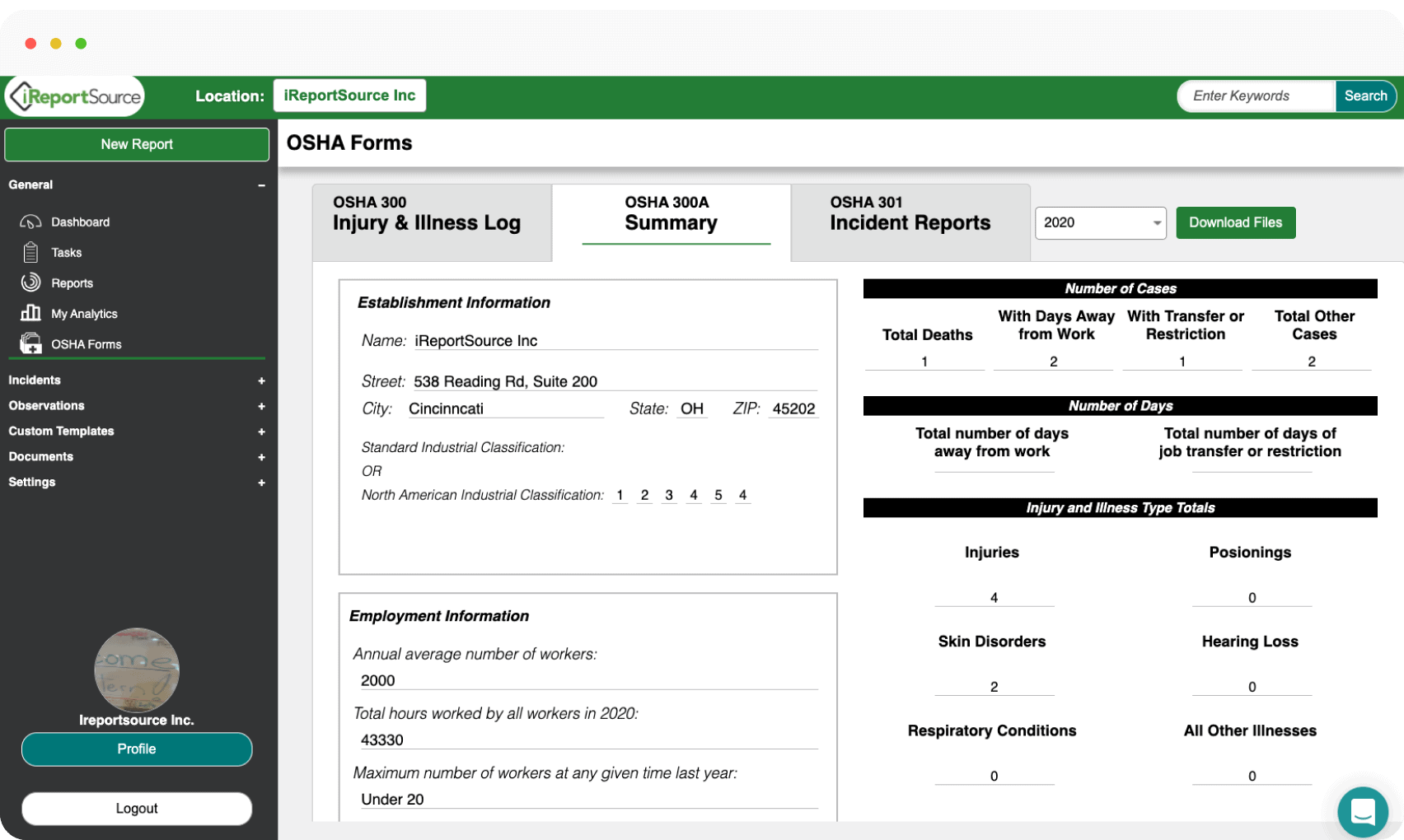Screen dimensions: 1404x840
Task: Click the With Transfer or Restriction value
Action: click(x=1182, y=362)
